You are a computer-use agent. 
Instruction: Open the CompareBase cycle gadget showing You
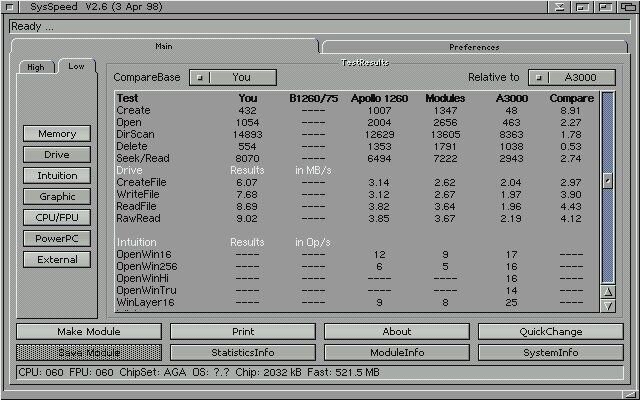[x=233, y=77]
